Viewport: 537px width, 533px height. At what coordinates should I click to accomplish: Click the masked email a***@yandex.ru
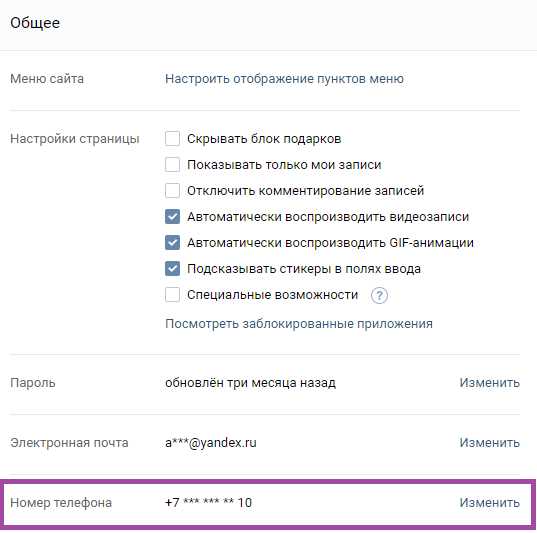click(211, 443)
